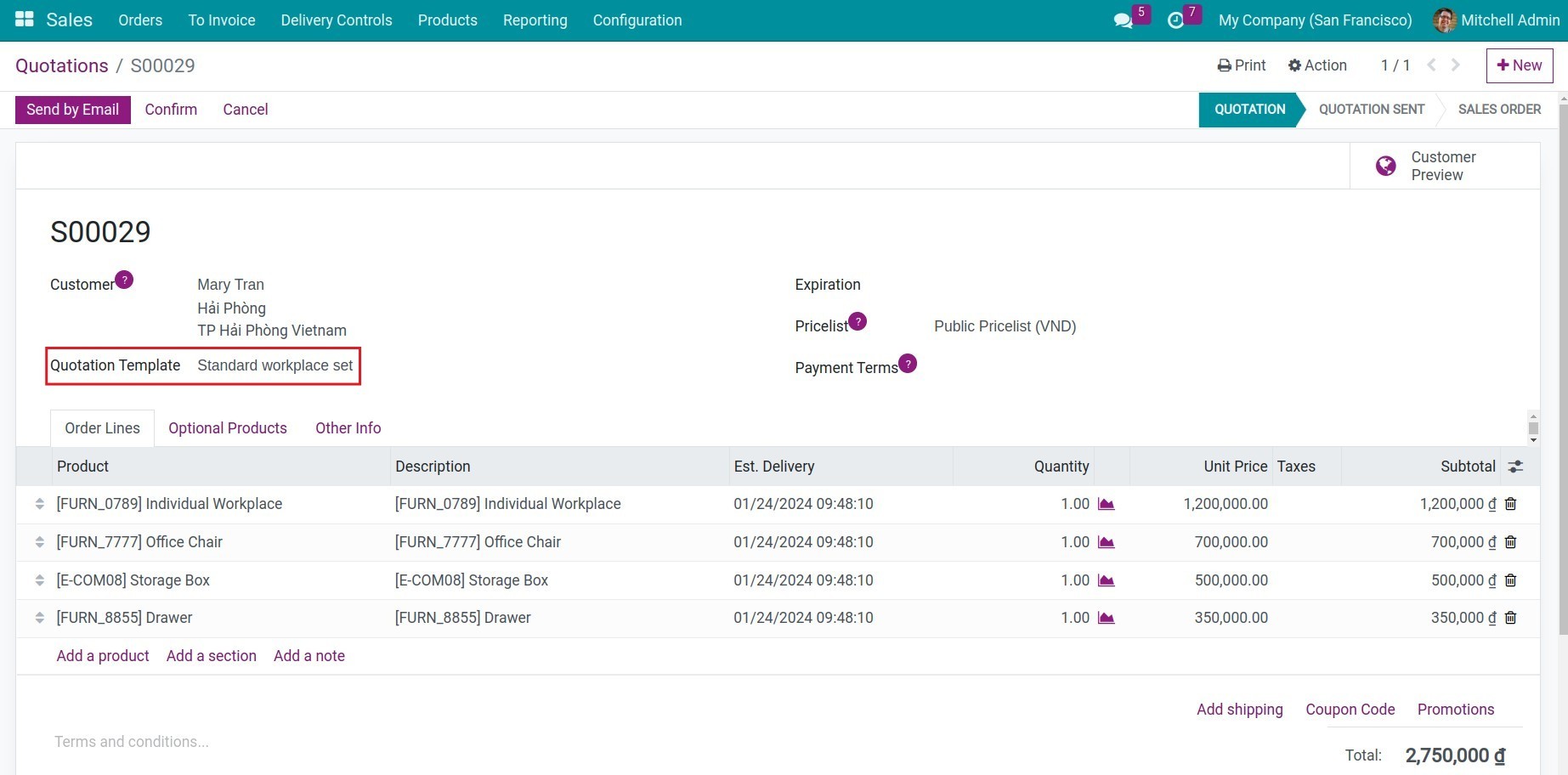Open the apps grid menu icon
Viewport: 1568px width, 775px height.
click(25, 20)
